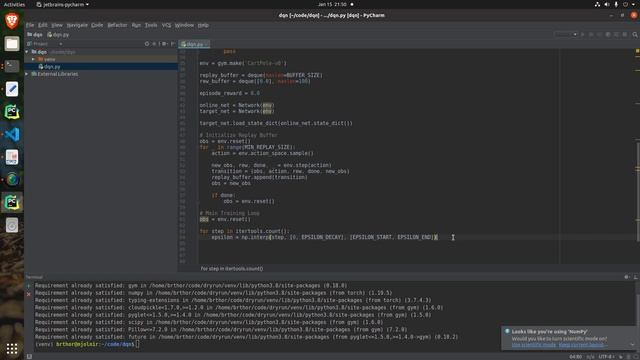The height and width of the screenshot is (360, 640).
Task: Open the Code menu
Action: click(97, 25)
